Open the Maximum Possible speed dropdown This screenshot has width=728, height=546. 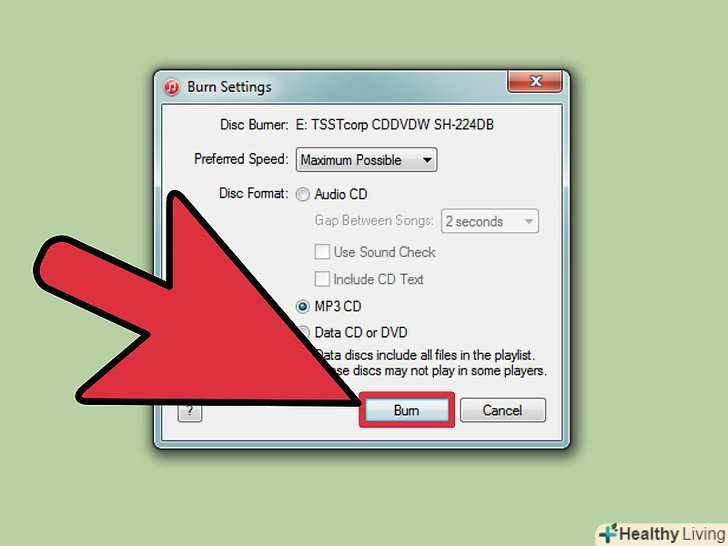(x=366, y=160)
